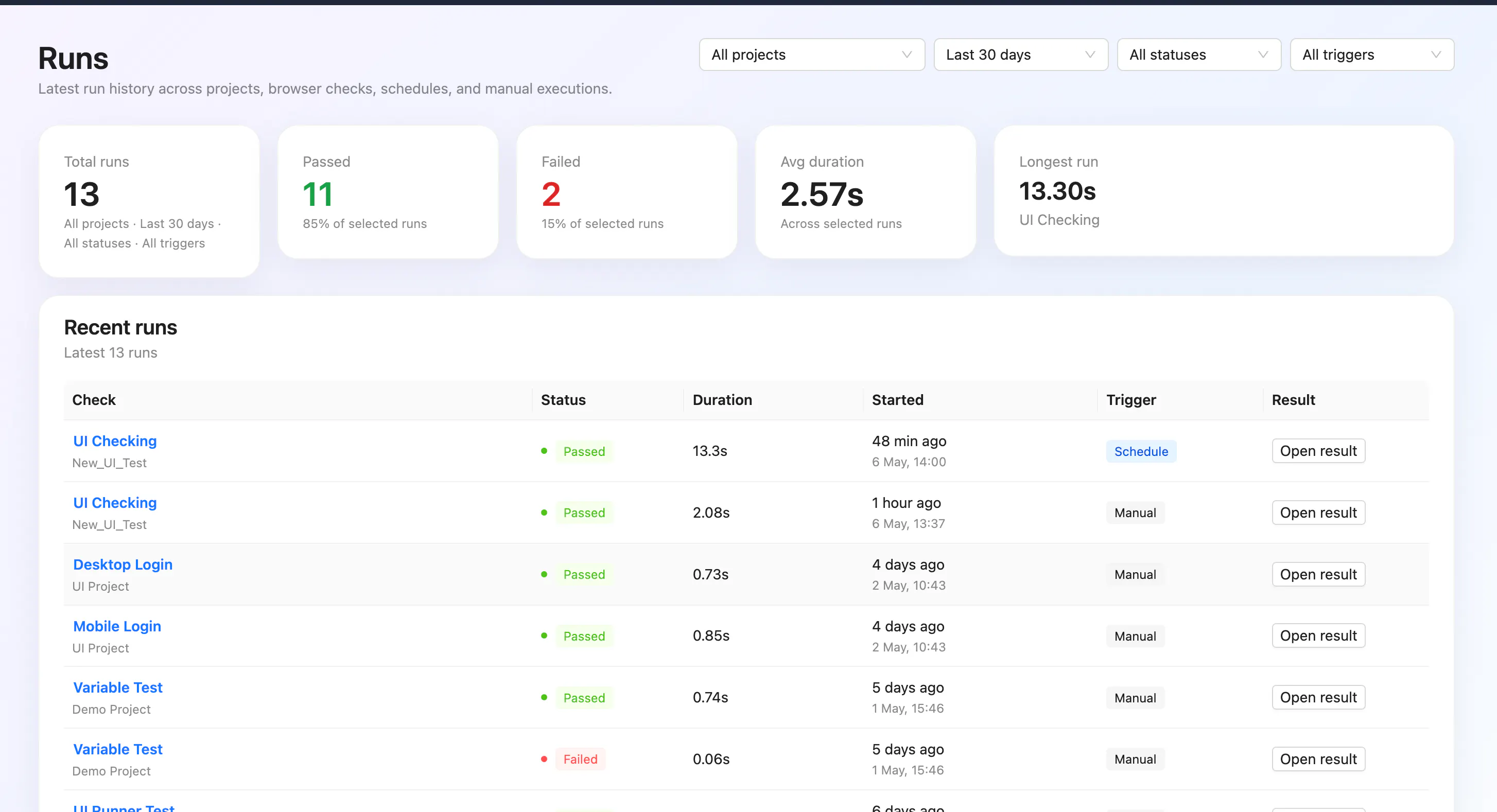
Task: Click the 0.06s duration cell
Action: (711, 758)
